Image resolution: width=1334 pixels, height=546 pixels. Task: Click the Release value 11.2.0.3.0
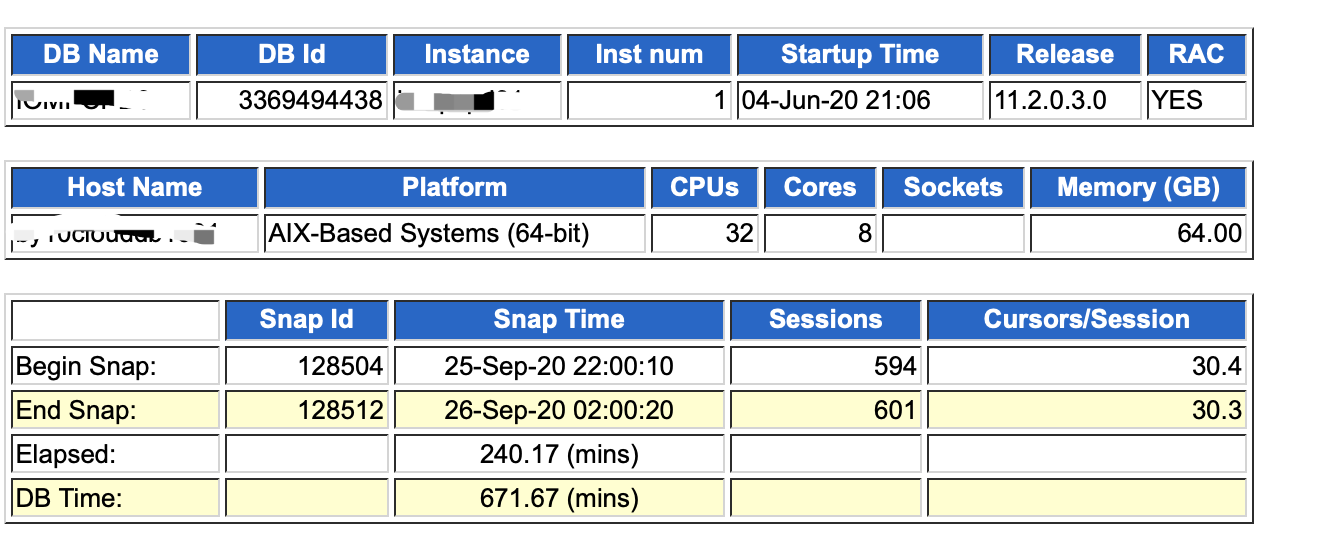[1049, 101]
